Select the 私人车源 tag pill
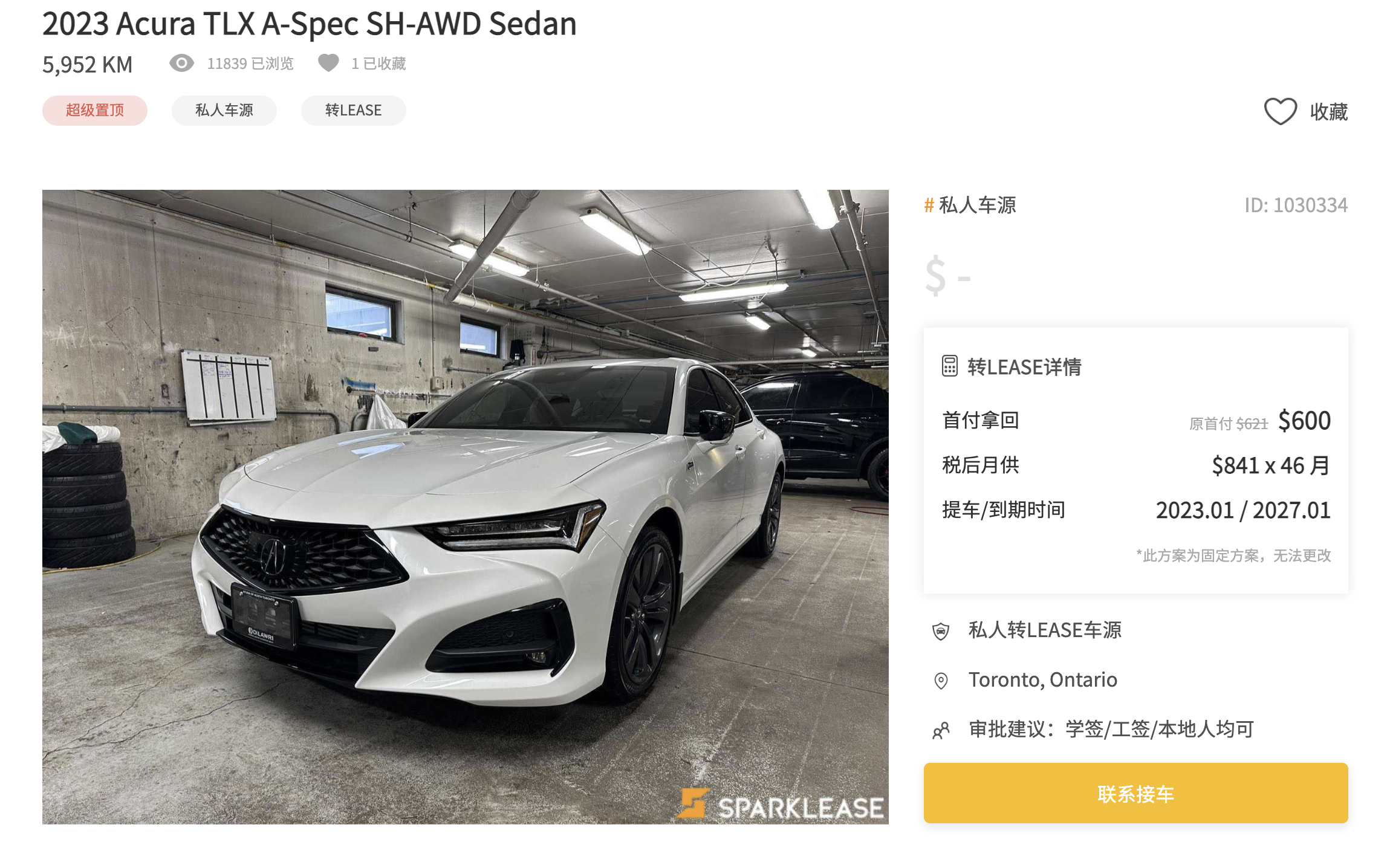This screenshot has height=868, width=1387. click(x=224, y=110)
